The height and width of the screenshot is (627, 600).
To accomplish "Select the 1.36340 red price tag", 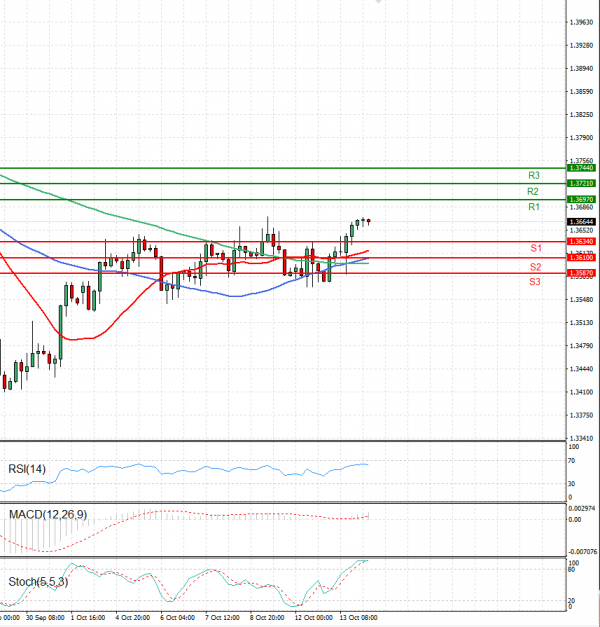I will click(x=581, y=242).
